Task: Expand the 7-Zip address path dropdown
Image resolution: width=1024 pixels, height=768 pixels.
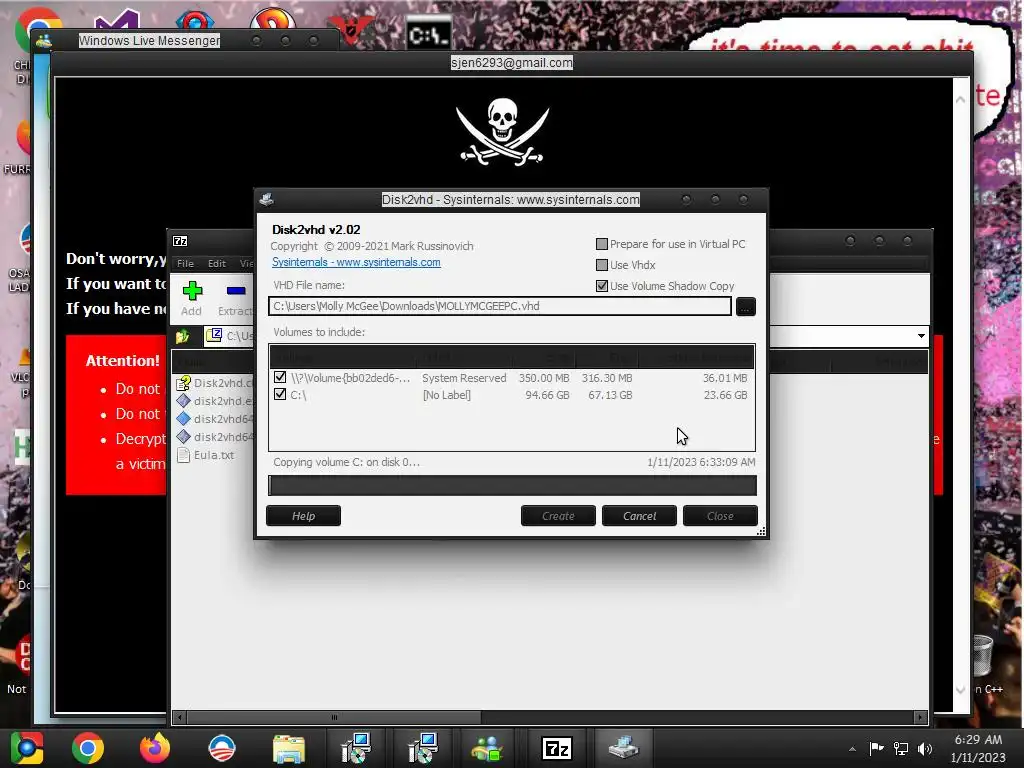Action: (x=921, y=336)
